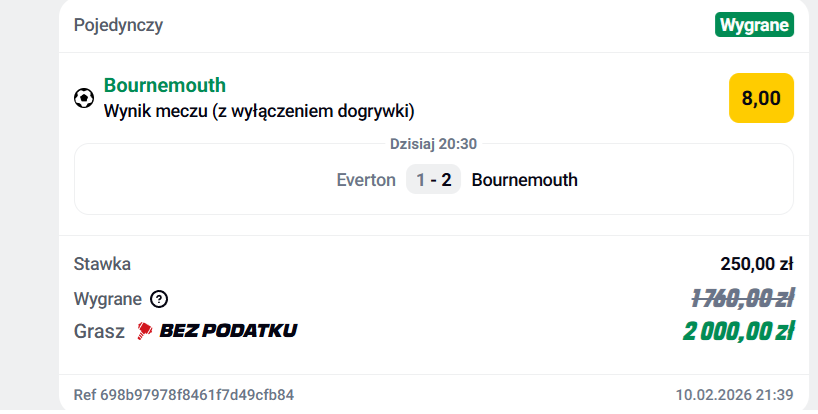Click the soccer ball sport icon
The image size is (818, 414).
(84, 98)
